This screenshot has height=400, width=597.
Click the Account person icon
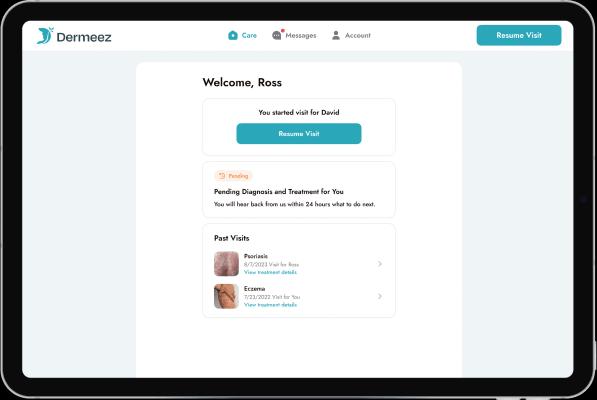336,35
